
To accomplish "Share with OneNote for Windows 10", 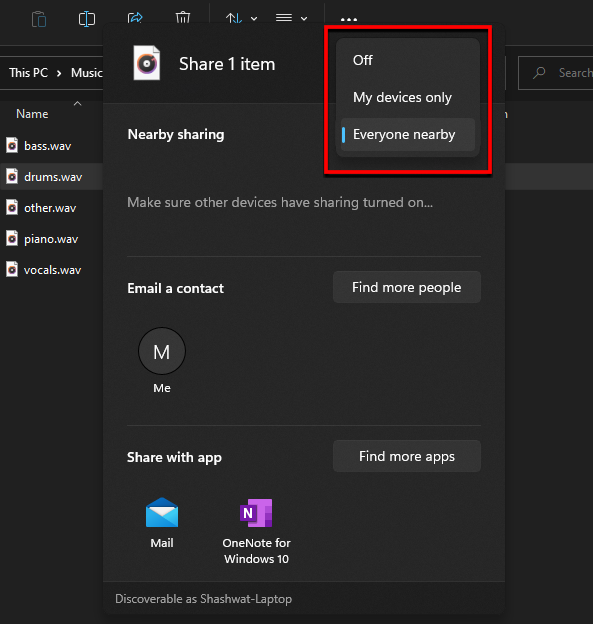I will [256, 531].
